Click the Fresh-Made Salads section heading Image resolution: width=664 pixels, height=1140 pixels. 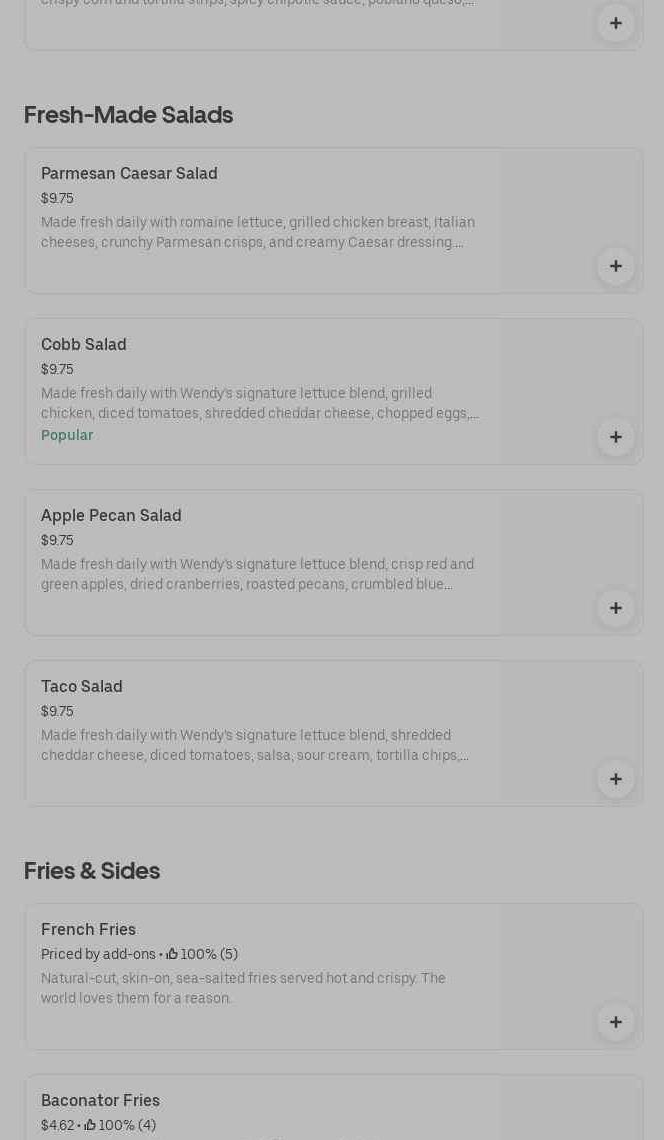click(128, 115)
